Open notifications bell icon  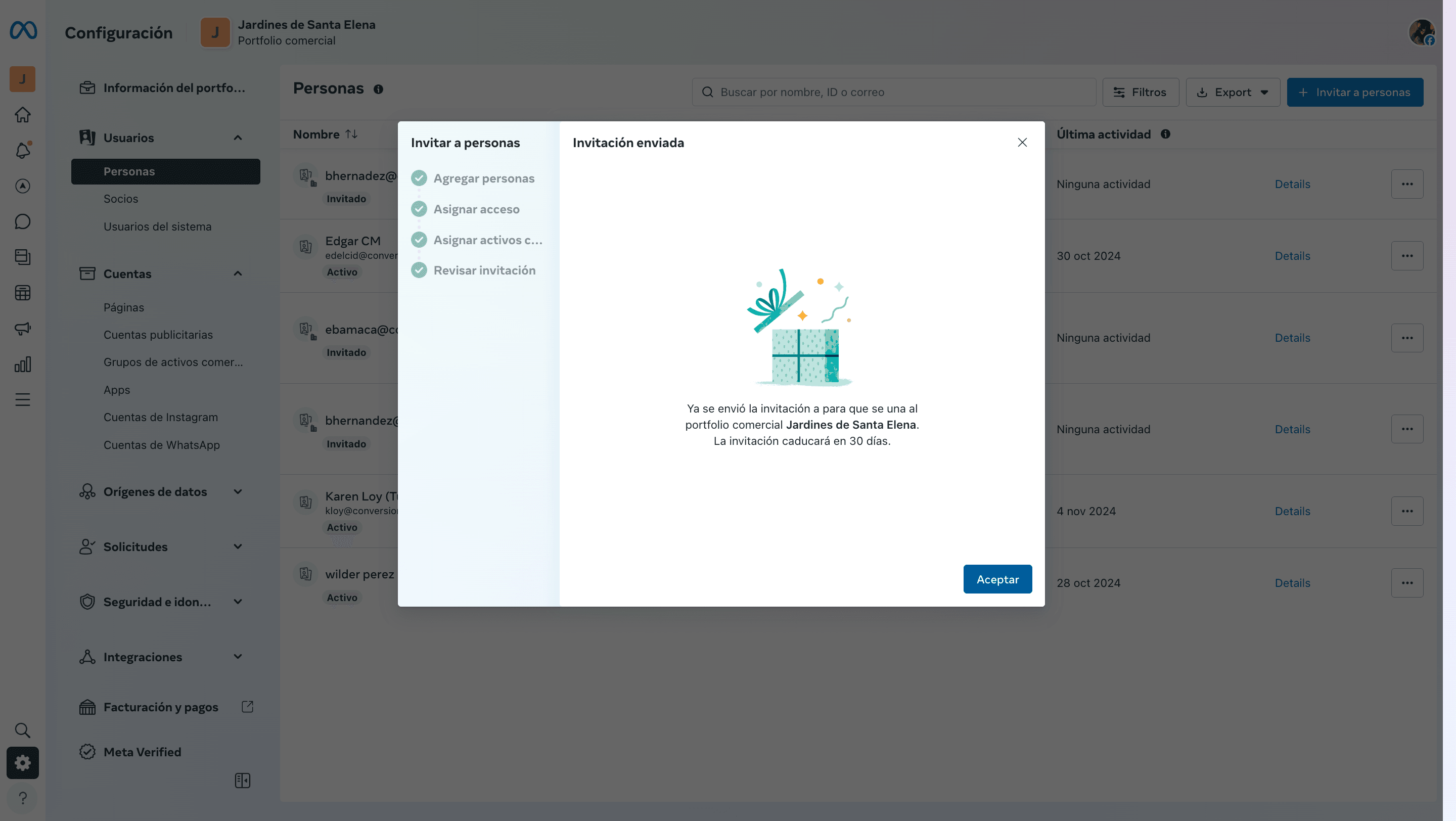tap(23, 150)
